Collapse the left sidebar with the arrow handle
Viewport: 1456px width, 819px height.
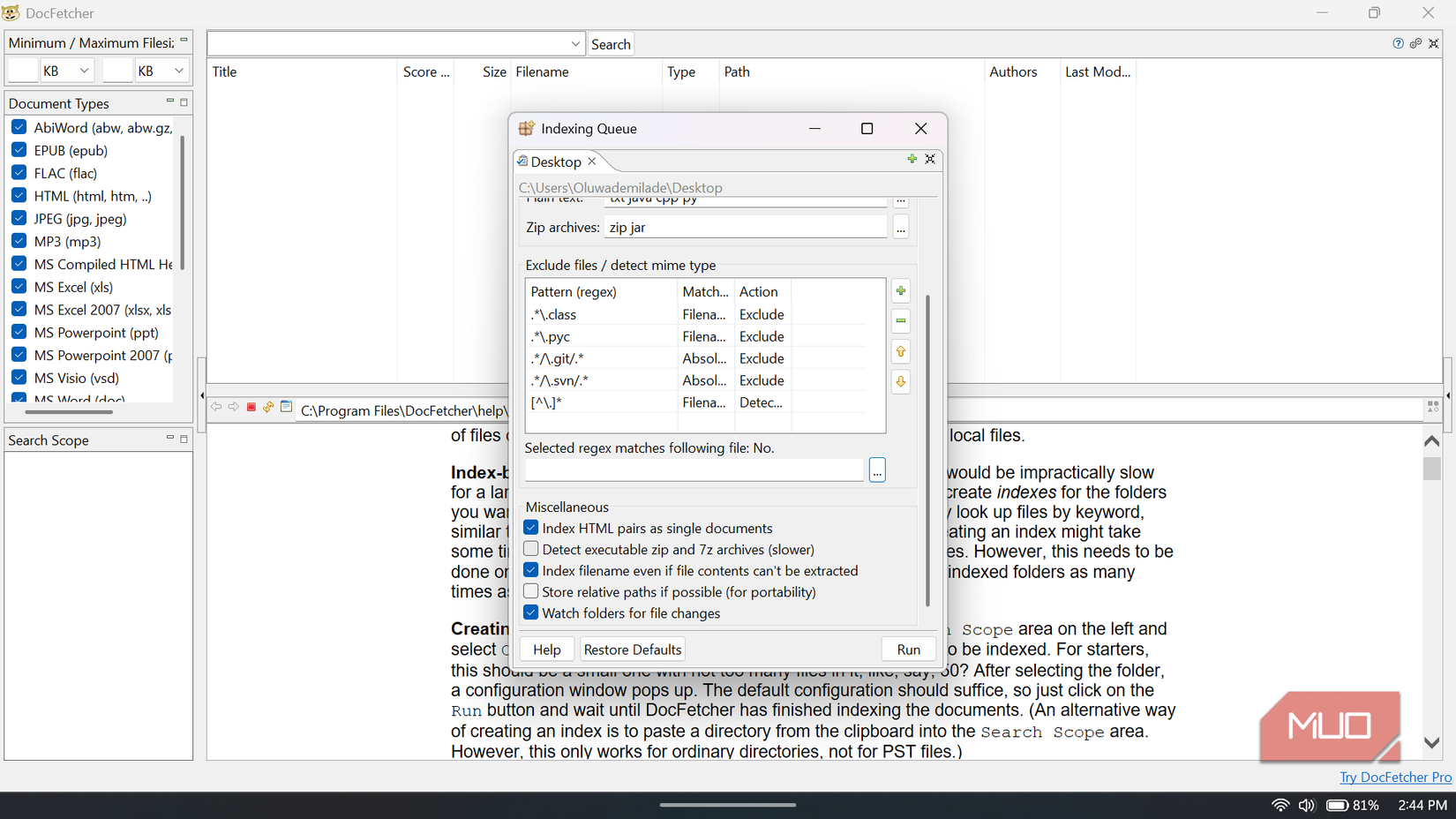coord(201,395)
